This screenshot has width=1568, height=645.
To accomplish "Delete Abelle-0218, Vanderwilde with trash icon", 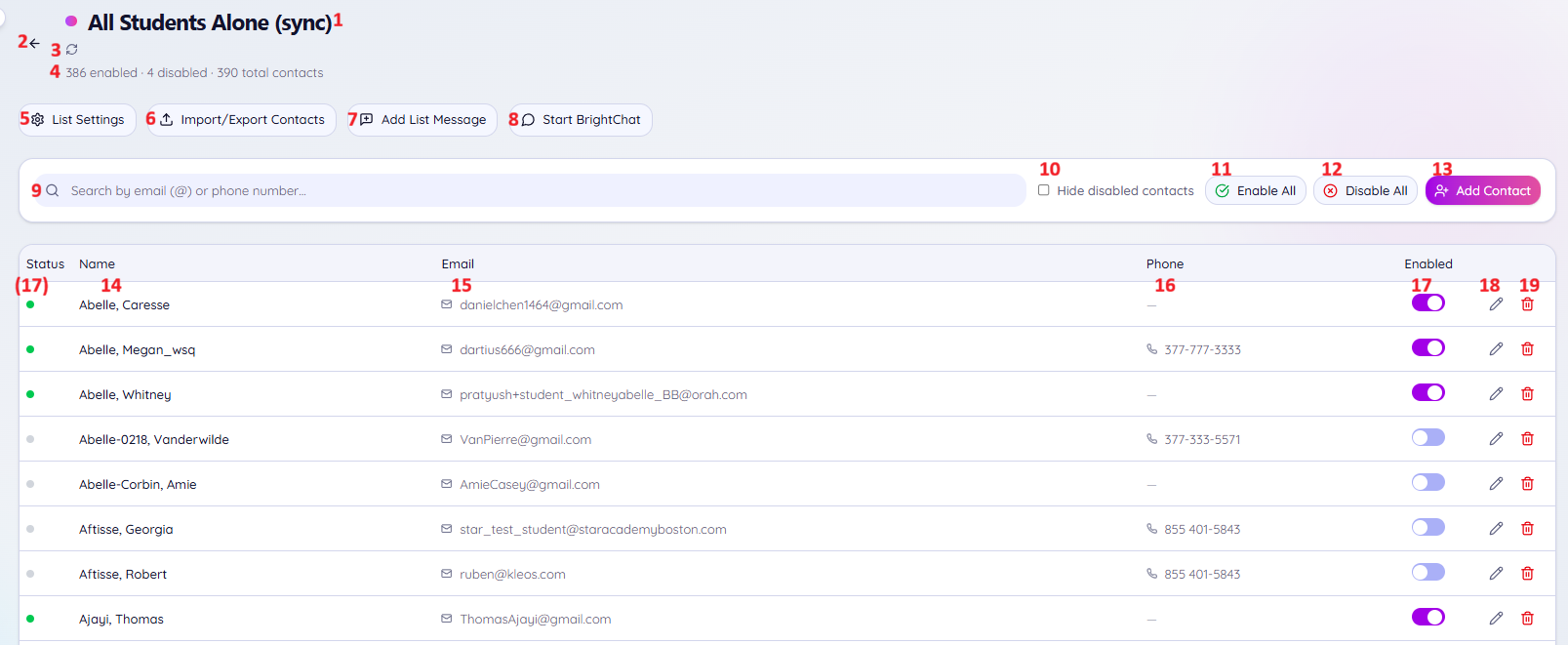I will click(1527, 439).
